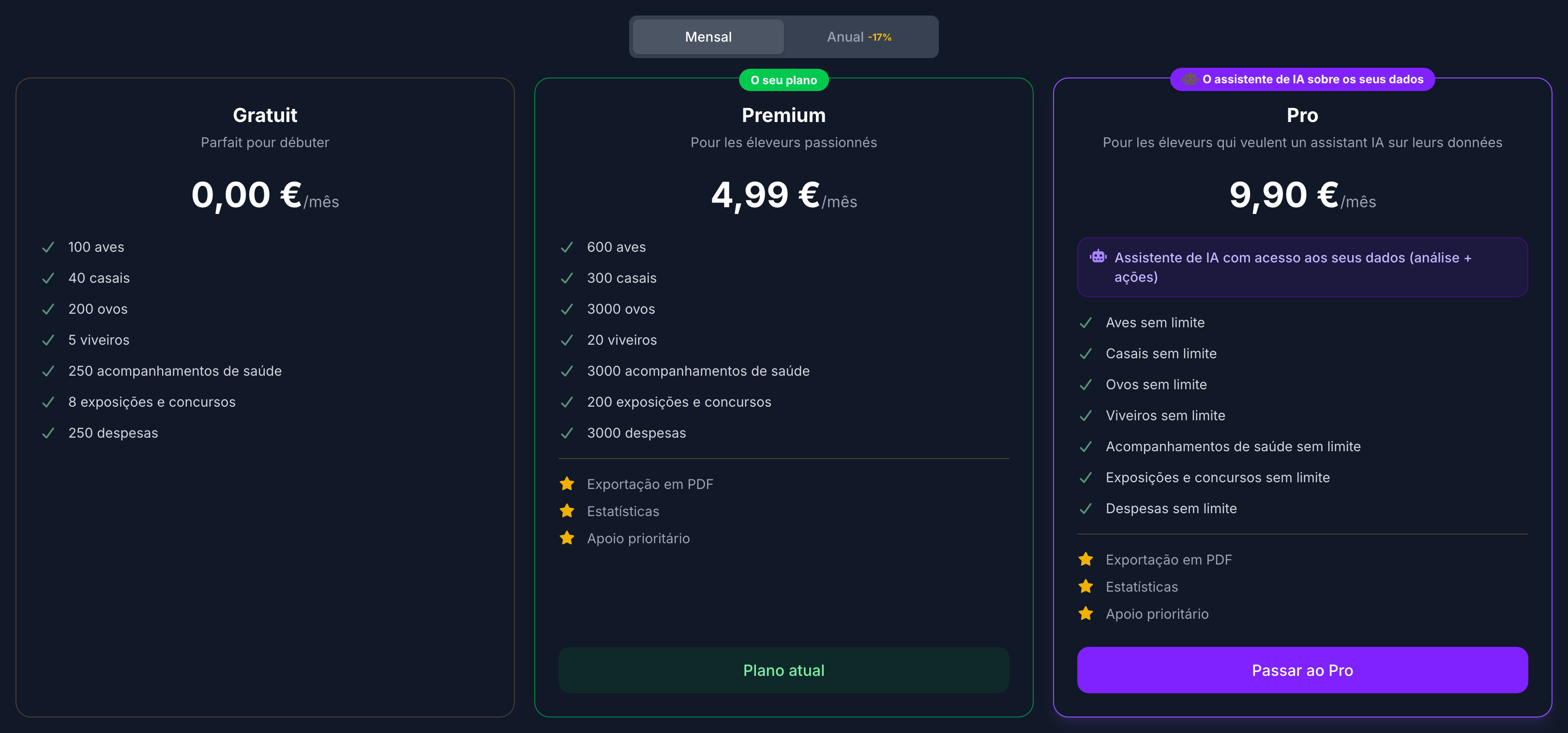
Task: Click the Assistente de IA feature box
Action: point(1302,267)
